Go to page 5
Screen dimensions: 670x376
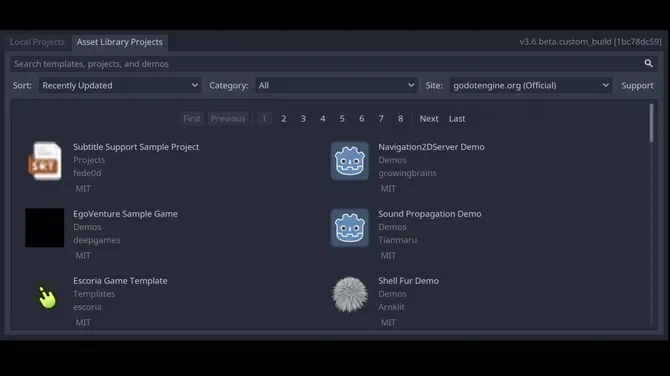pyautogui.click(x=342, y=119)
